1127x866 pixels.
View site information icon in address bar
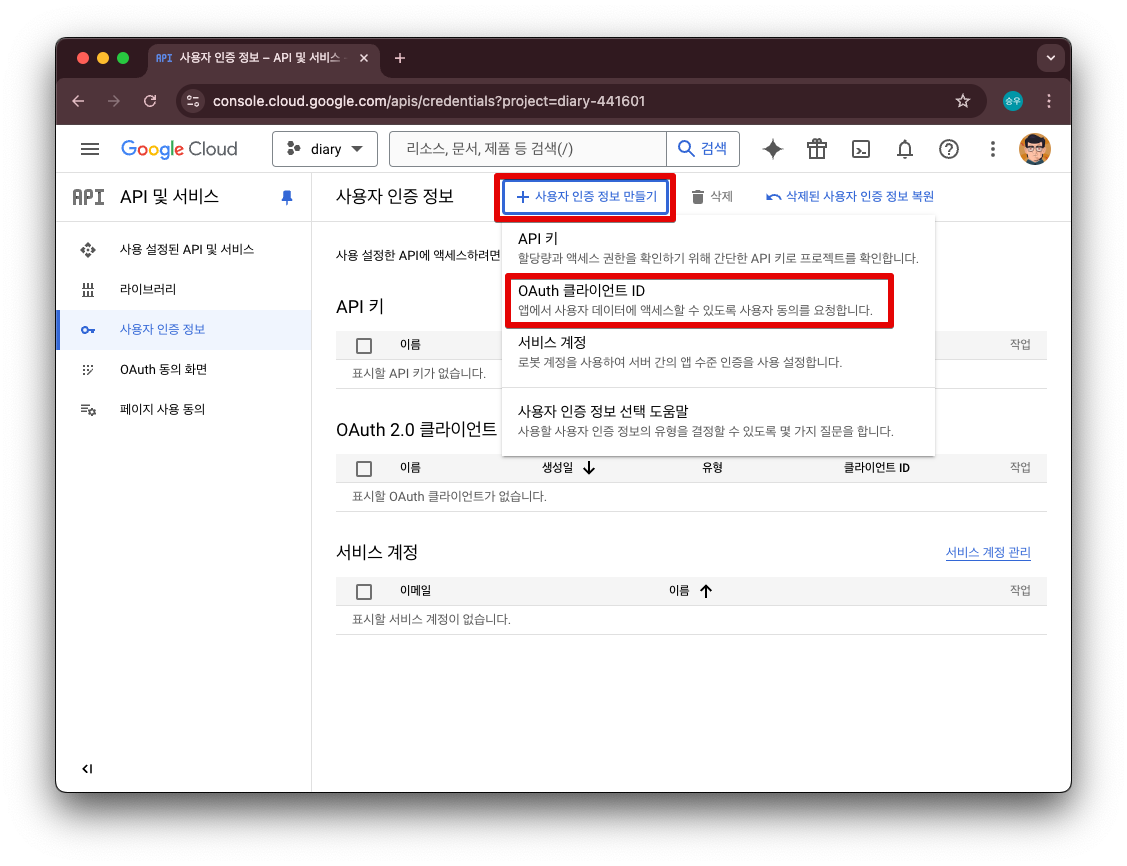click(193, 101)
